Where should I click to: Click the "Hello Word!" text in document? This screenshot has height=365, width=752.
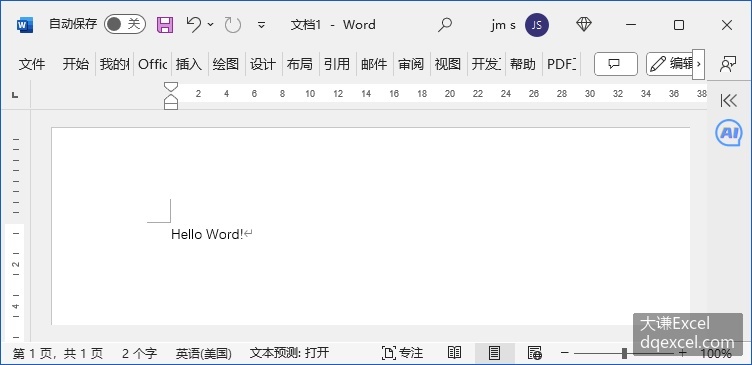point(207,234)
